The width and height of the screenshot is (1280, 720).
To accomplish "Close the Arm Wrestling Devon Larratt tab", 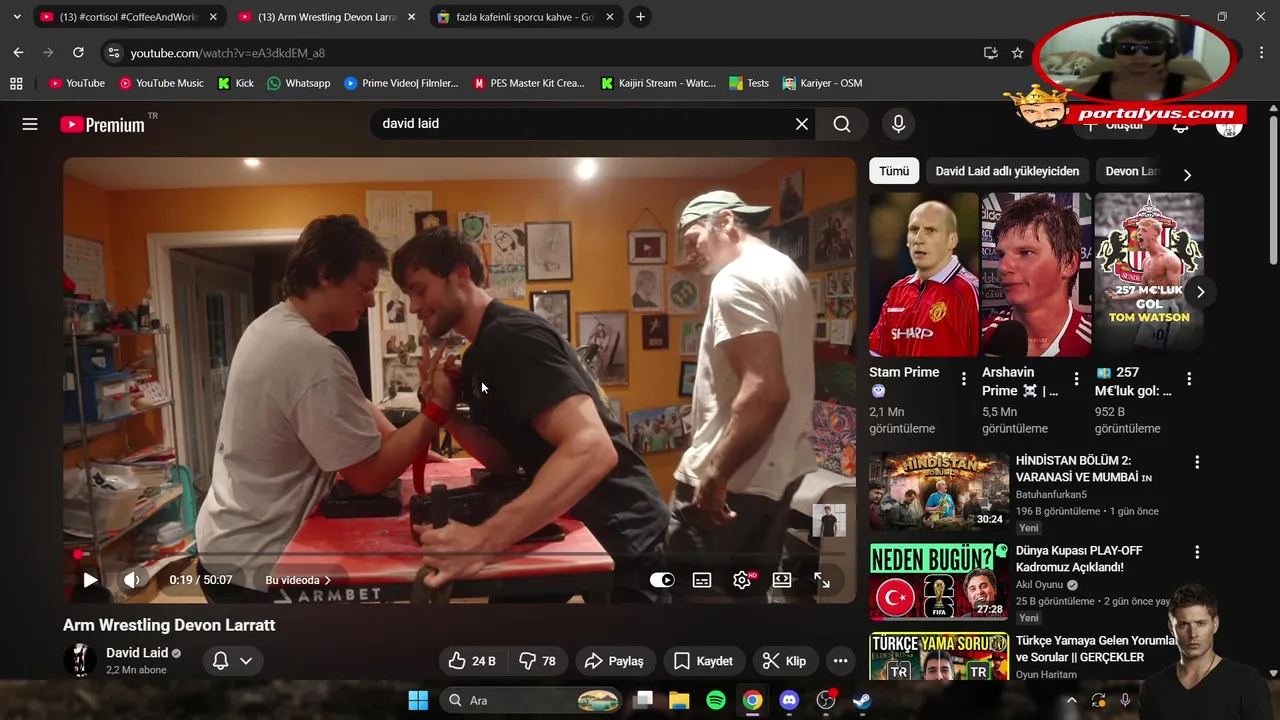I will coord(411,17).
